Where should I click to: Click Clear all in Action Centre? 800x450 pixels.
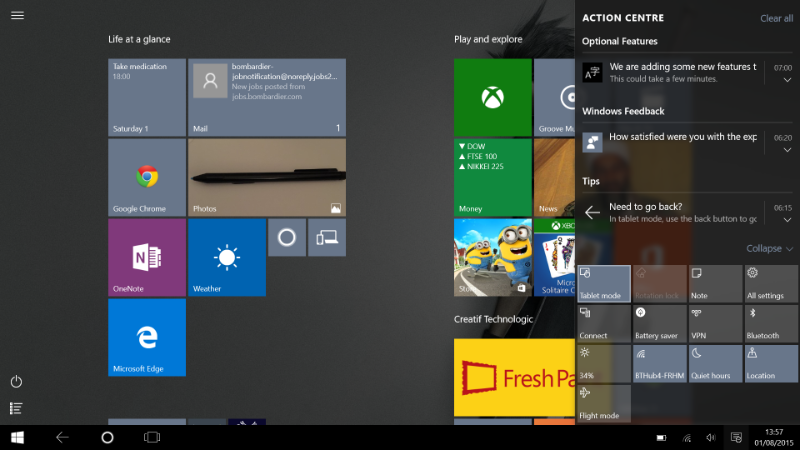point(776,18)
